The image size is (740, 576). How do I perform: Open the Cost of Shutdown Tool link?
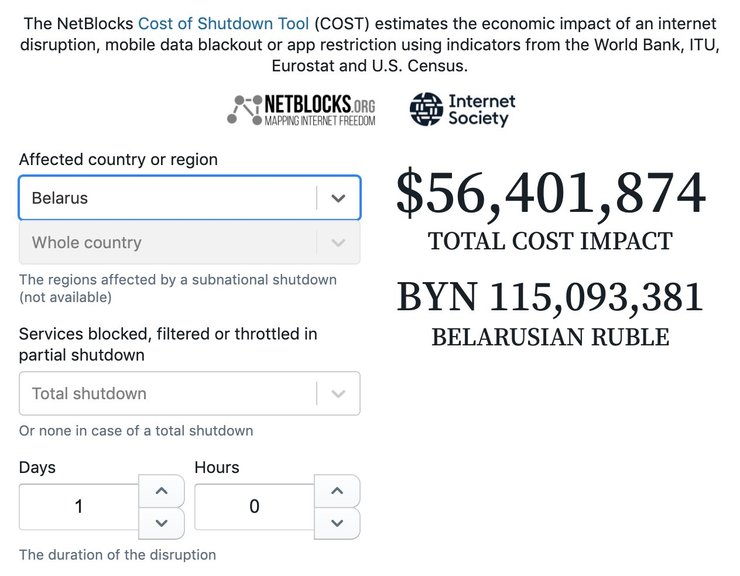(x=223, y=23)
